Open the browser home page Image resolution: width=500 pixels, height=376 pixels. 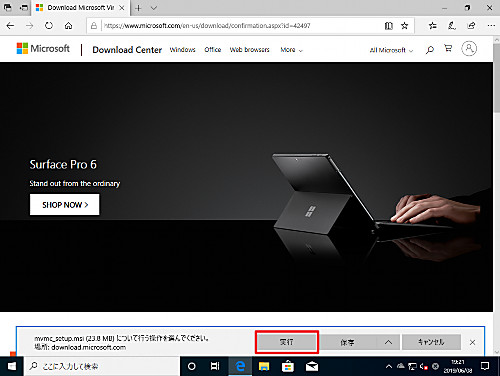click(x=68, y=26)
